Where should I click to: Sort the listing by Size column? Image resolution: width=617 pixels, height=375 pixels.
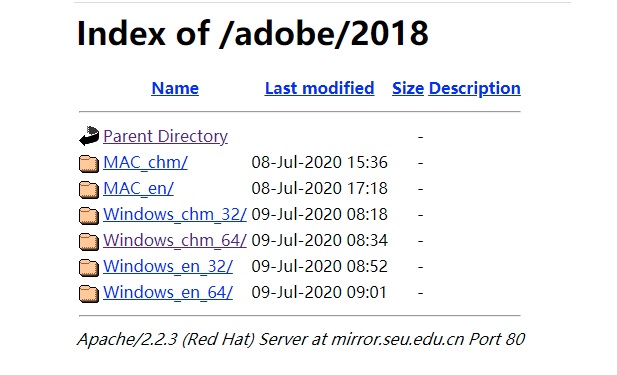[408, 88]
